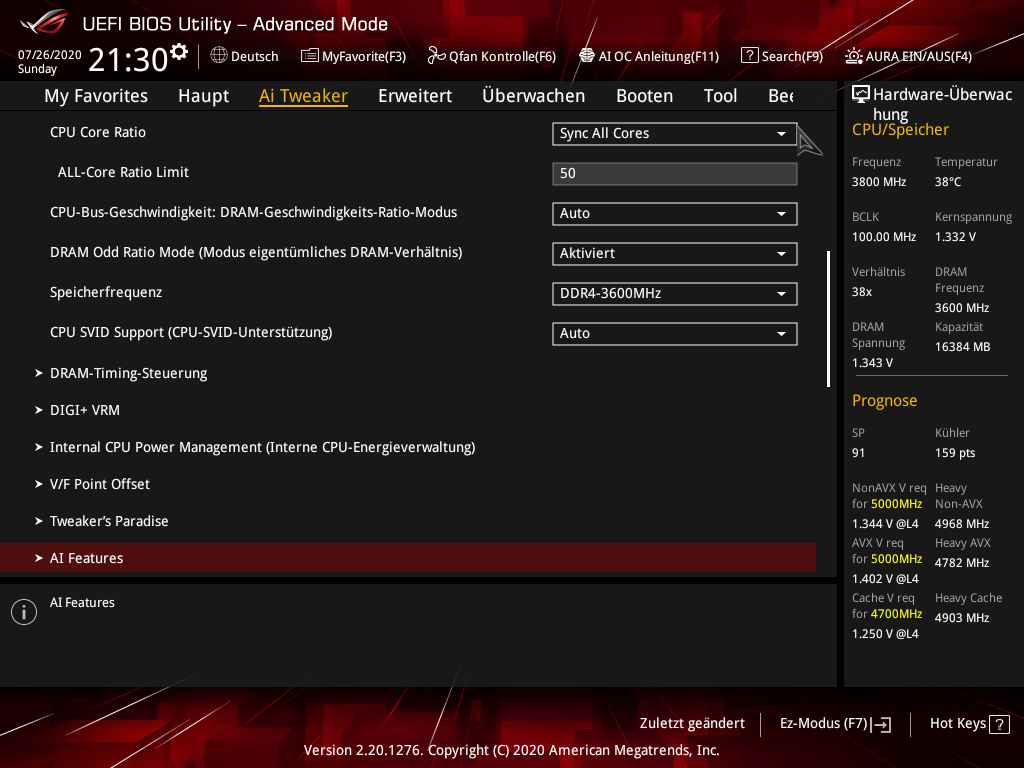Click the 159 pts Kühler value
The image size is (1024, 768).
point(955,453)
